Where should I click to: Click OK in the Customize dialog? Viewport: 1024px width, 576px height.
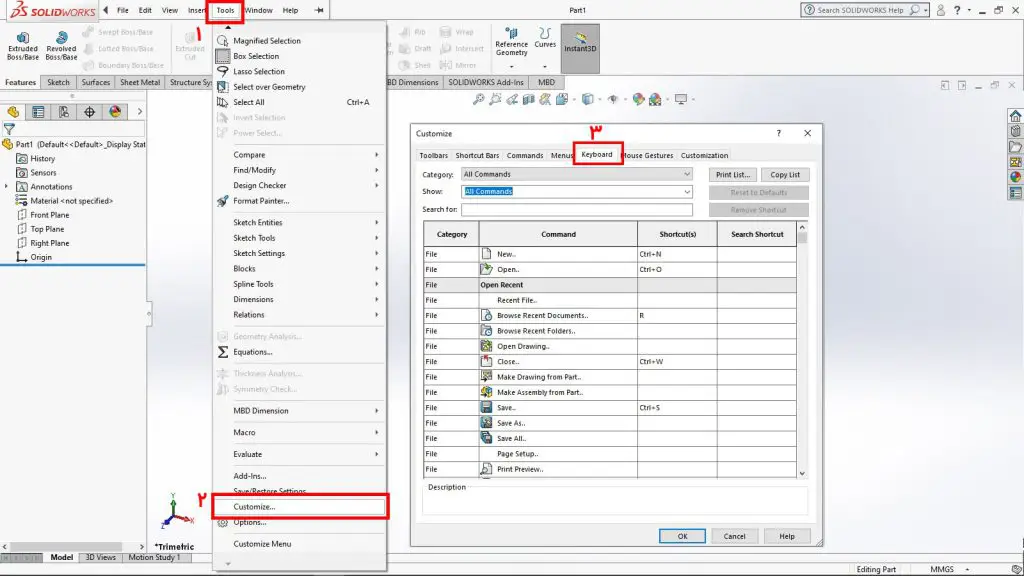point(682,536)
